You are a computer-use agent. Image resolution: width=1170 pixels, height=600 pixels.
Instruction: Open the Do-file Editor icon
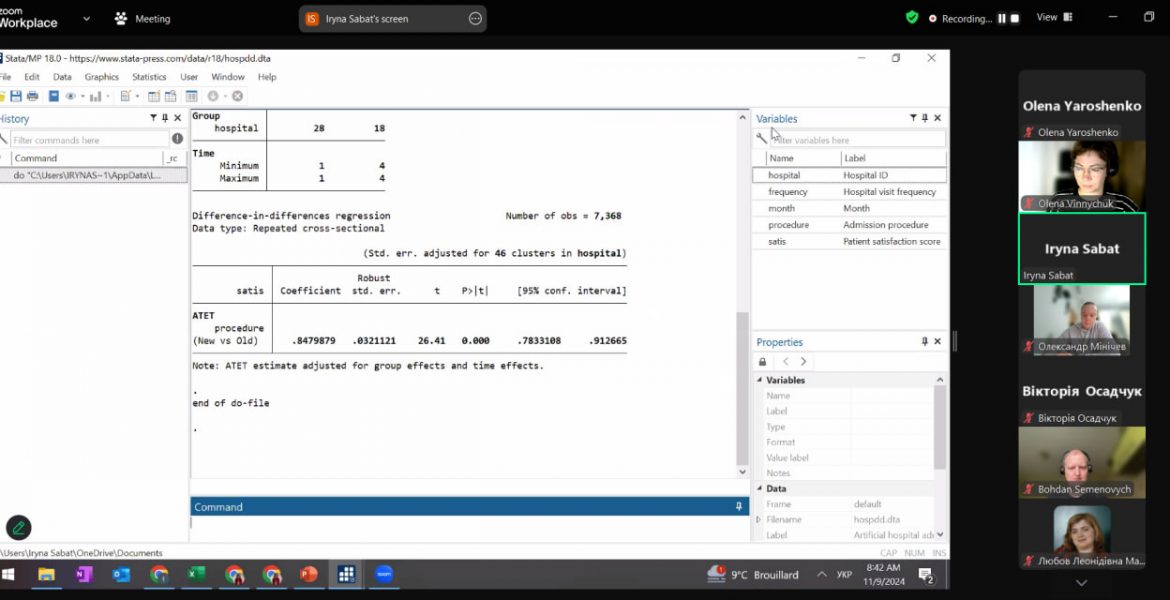point(125,96)
